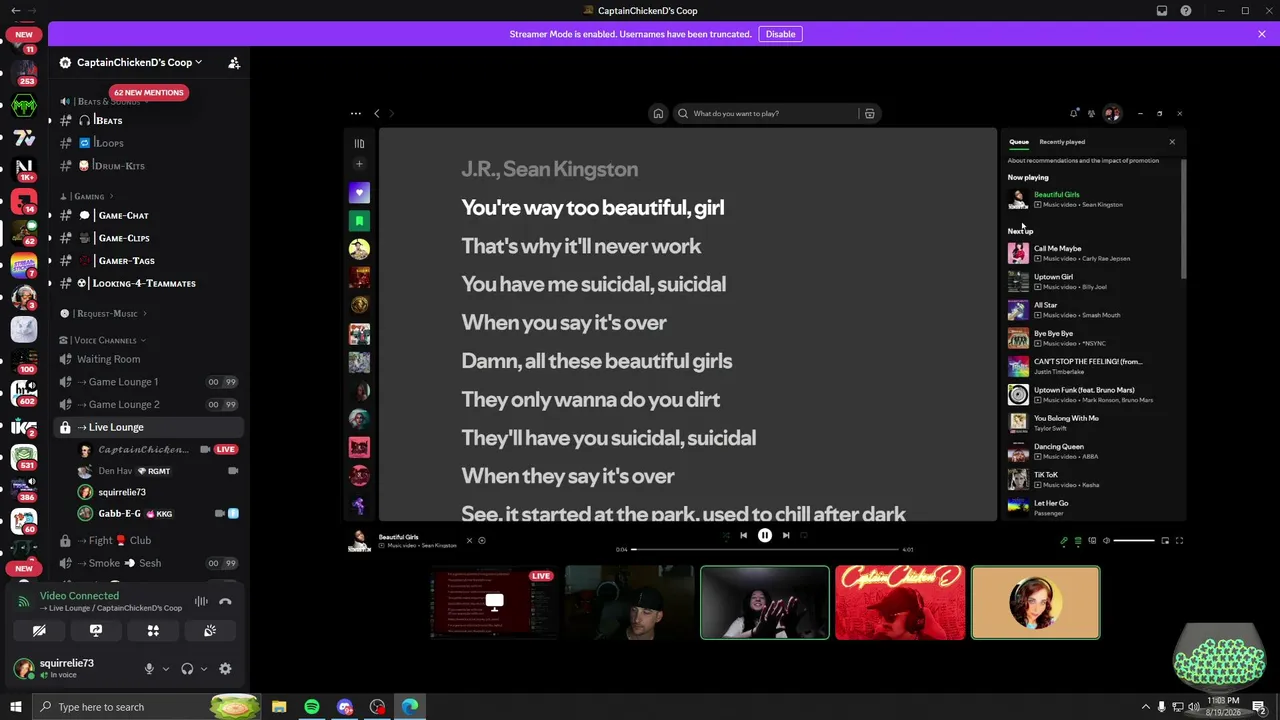Deafen with Discord headphone button

187,669
